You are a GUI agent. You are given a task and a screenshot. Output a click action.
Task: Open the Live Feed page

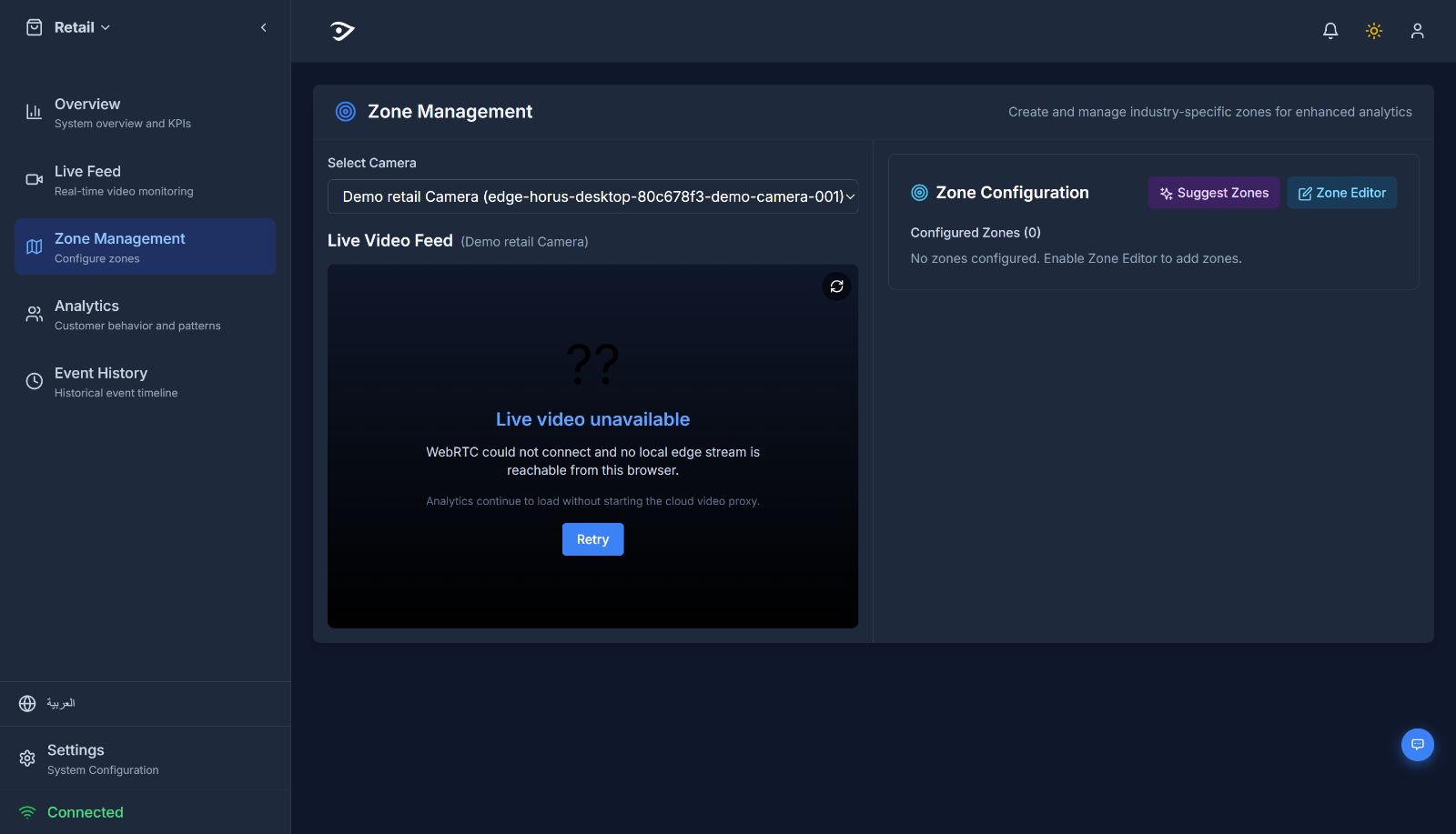pyautogui.click(x=145, y=180)
